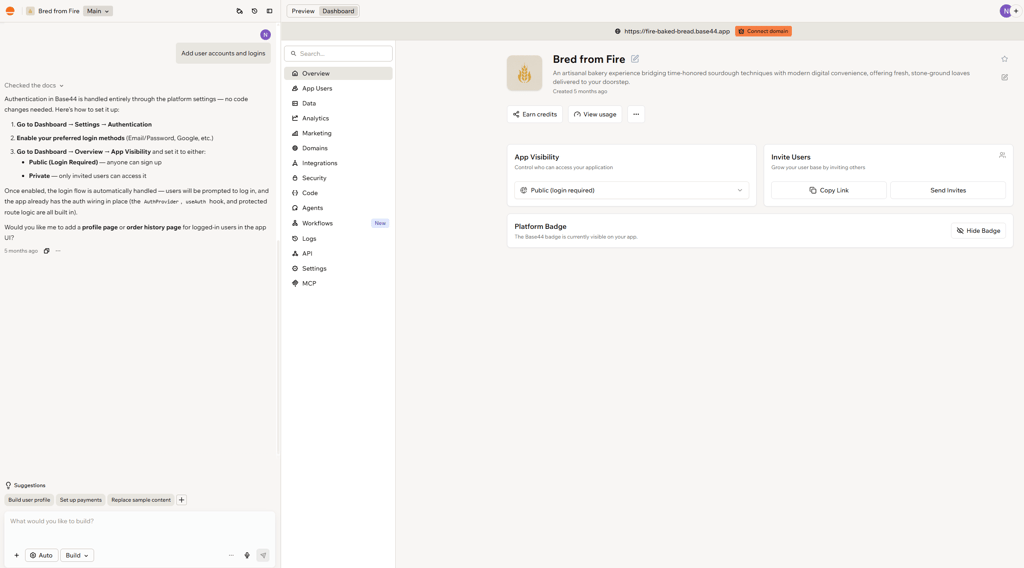The height and width of the screenshot is (568, 1024).
Task: Click the Logs sidebar icon
Action: pyautogui.click(x=295, y=238)
